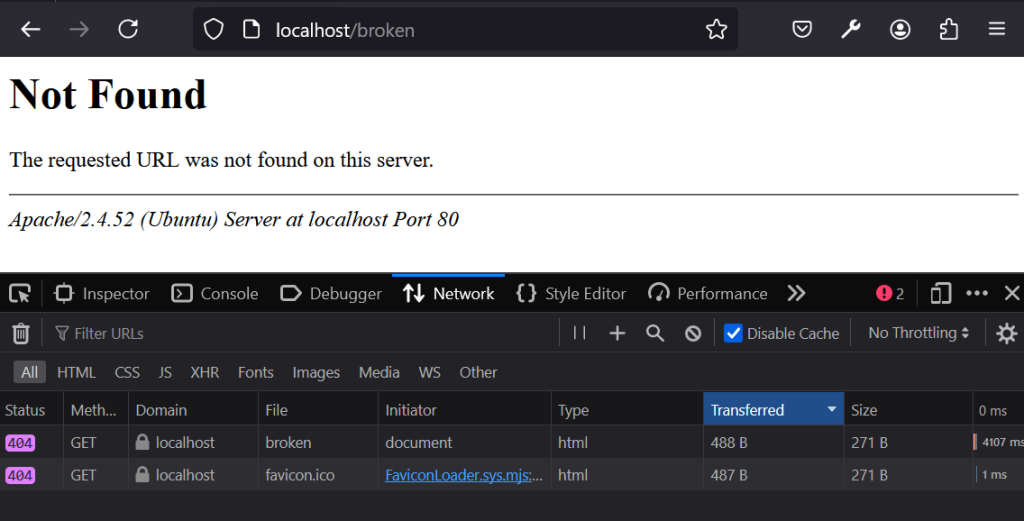This screenshot has height=521, width=1024.
Task: Clear network log with trash icon
Action: (21, 333)
